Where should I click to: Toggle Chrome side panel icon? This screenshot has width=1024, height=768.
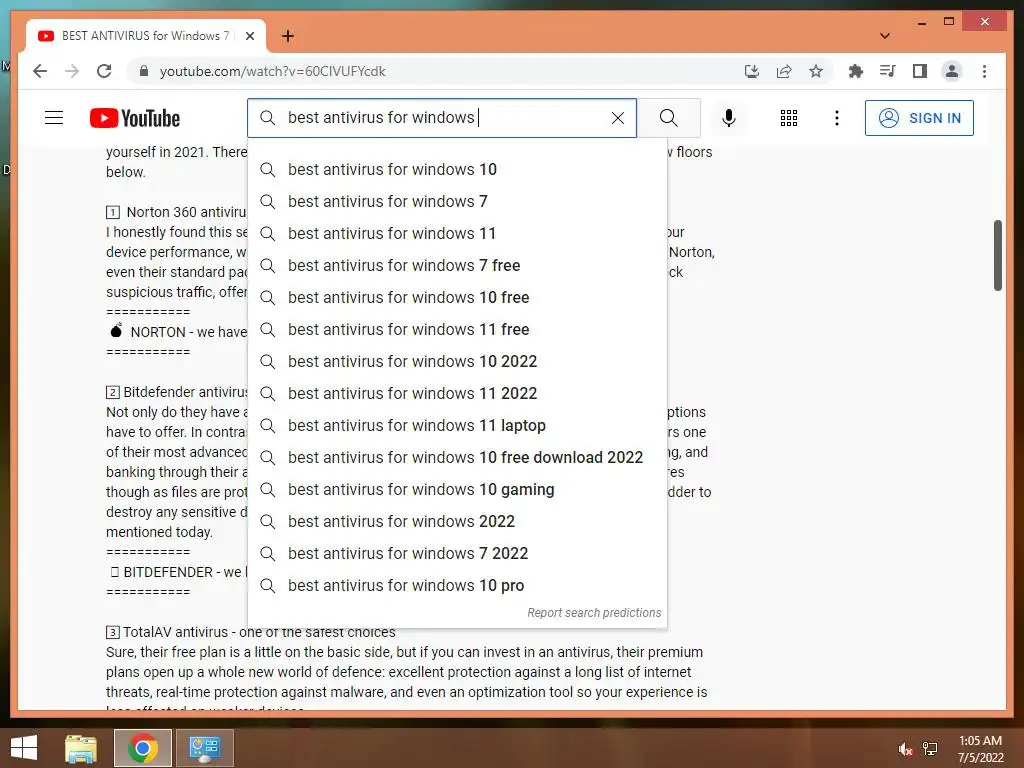coord(920,71)
